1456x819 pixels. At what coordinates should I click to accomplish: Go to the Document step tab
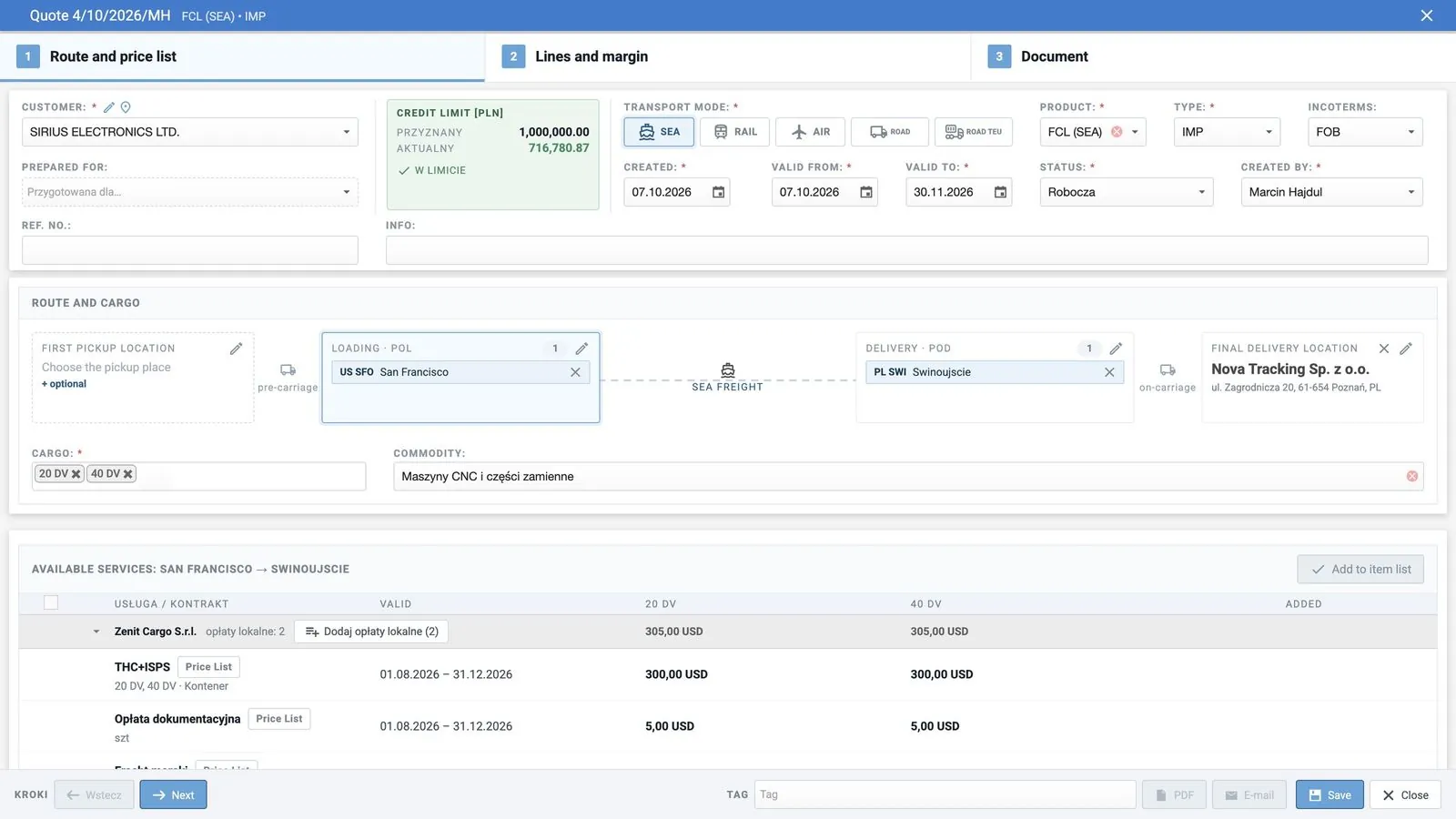(x=1213, y=56)
